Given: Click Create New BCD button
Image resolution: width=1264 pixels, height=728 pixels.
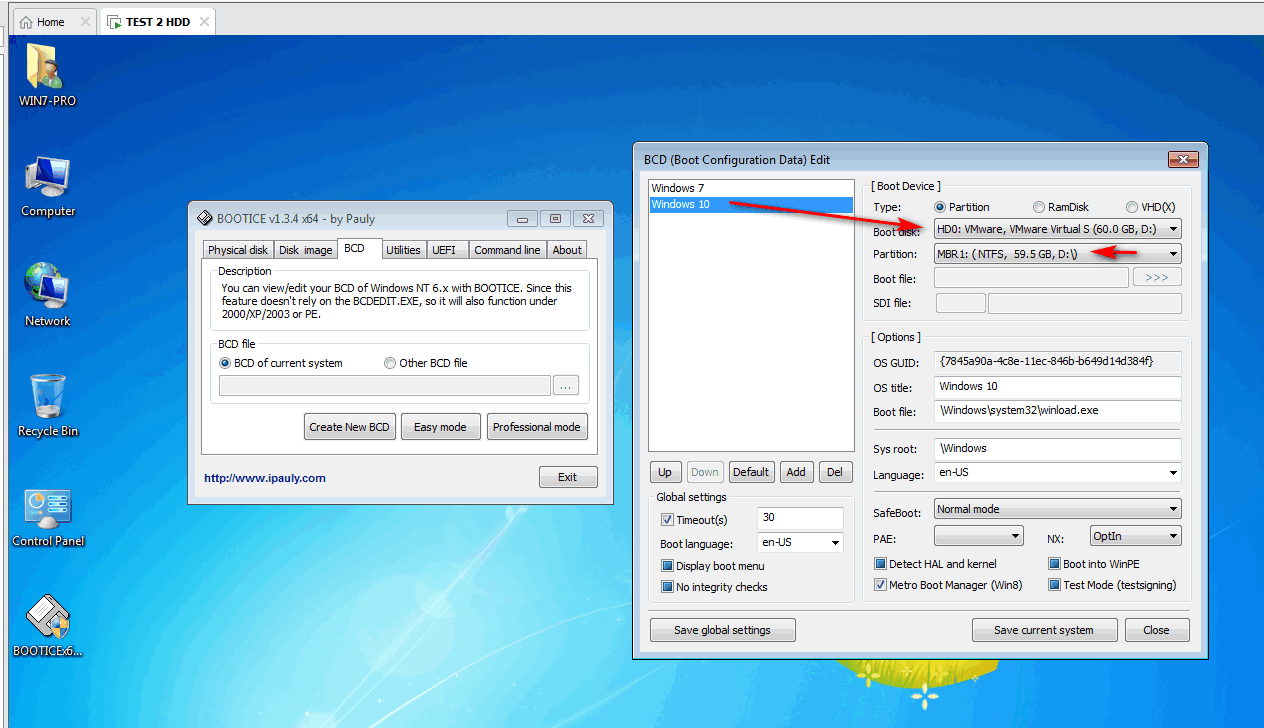Looking at the screenshot, I should click(349, 427).
